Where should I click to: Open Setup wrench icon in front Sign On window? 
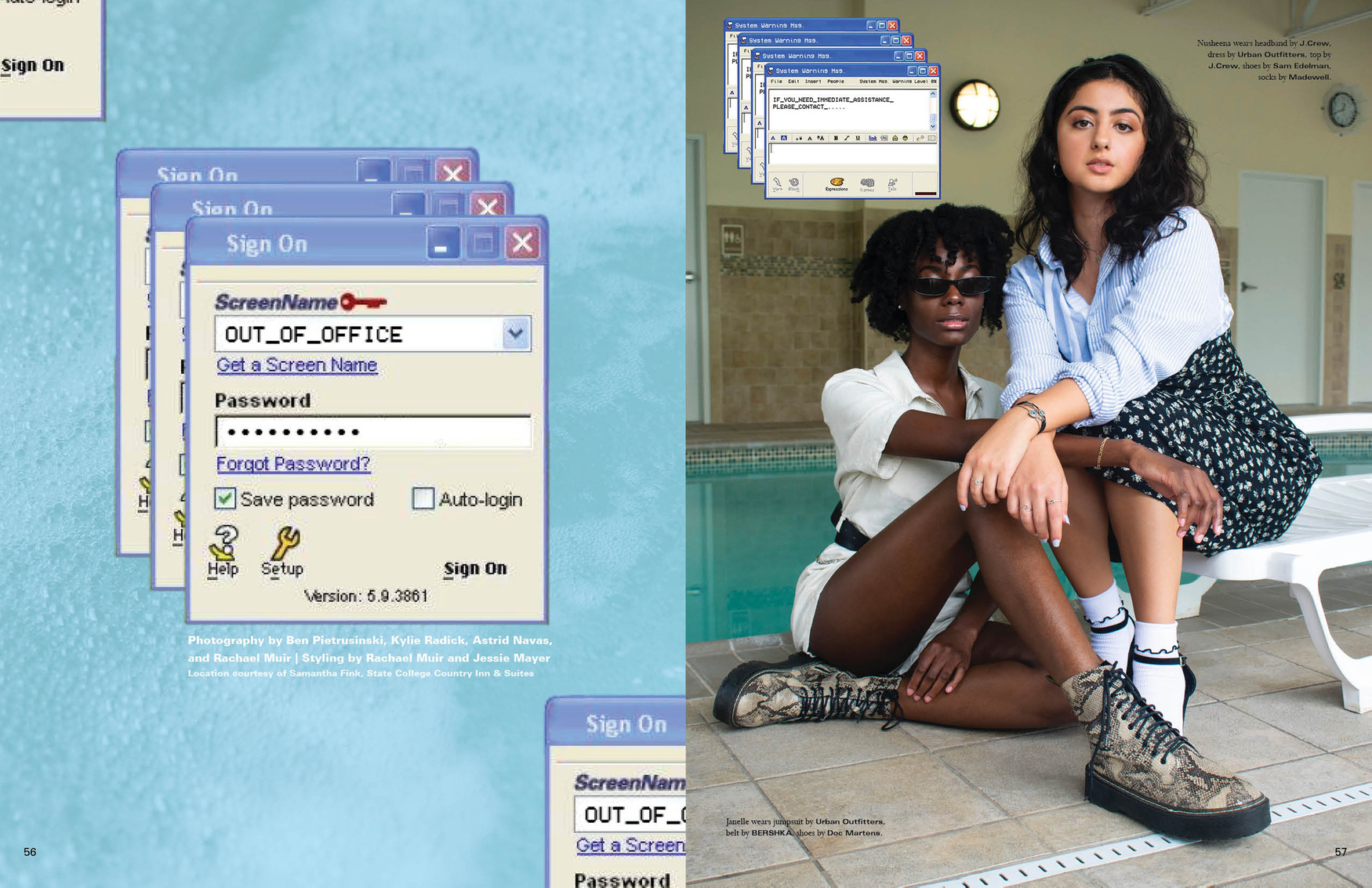tap(285, 542)
